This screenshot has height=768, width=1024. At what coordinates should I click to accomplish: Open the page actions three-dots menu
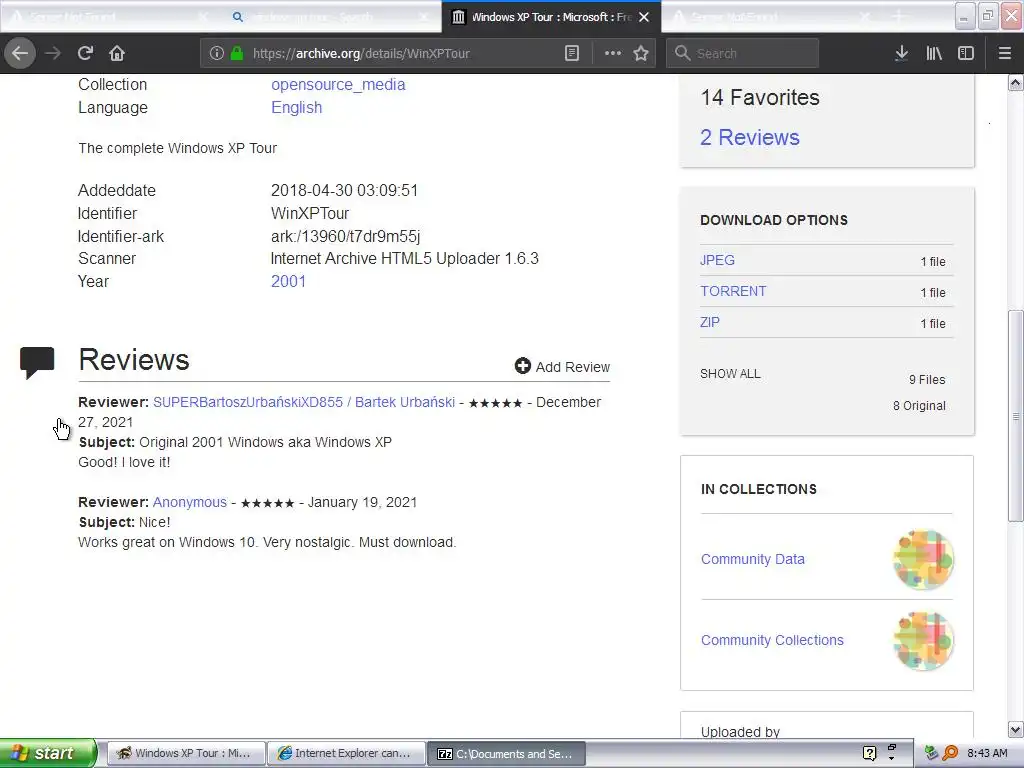[x=613, y=53]
